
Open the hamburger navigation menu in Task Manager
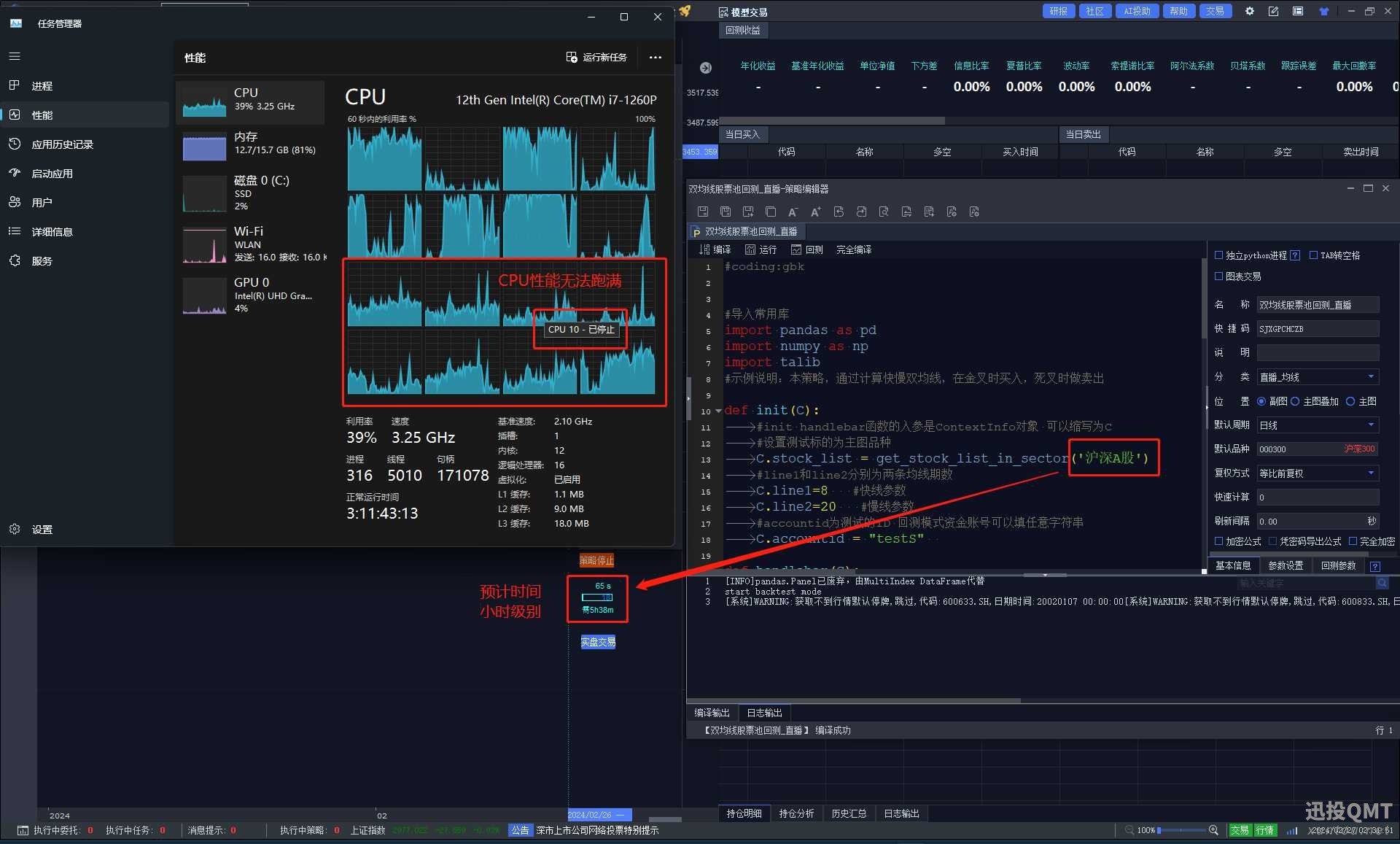tap(15, 56)
